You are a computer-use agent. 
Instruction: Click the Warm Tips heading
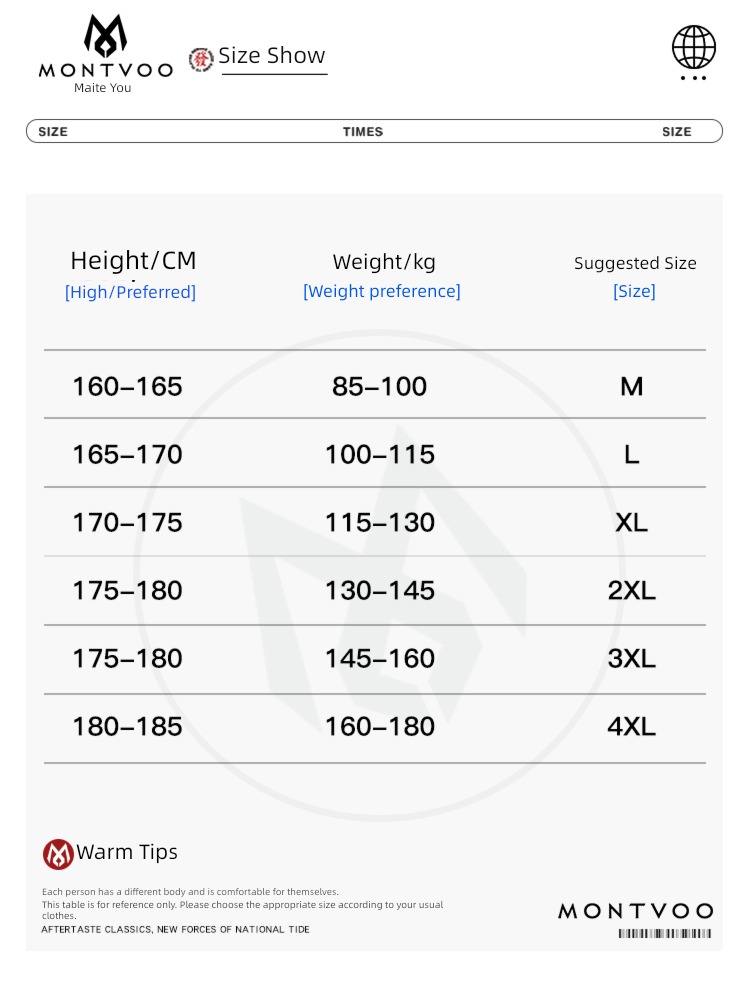(x=127, y=852)
